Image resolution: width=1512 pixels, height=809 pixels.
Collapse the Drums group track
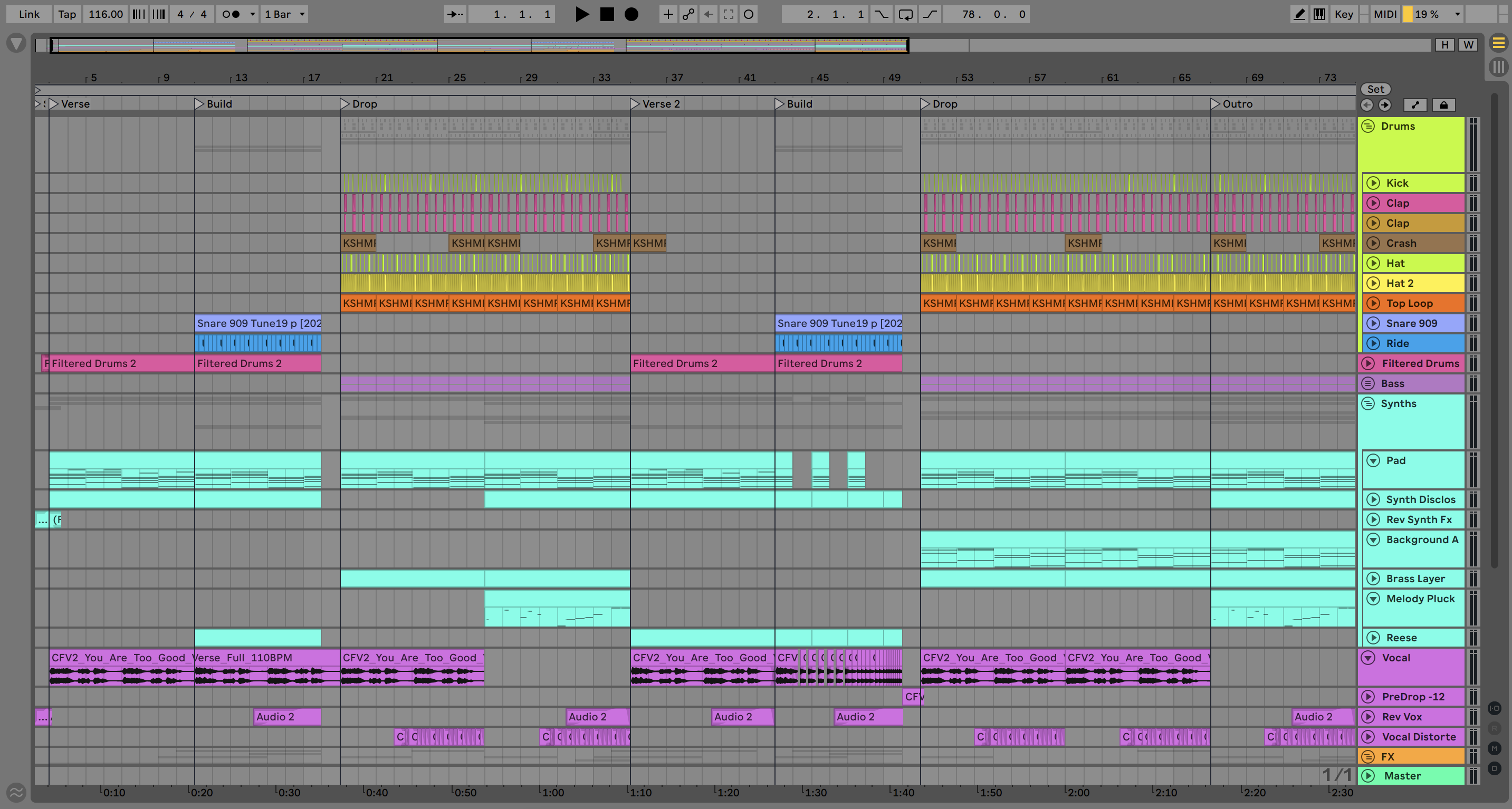pyautogui.click(x=1368, y=126)
